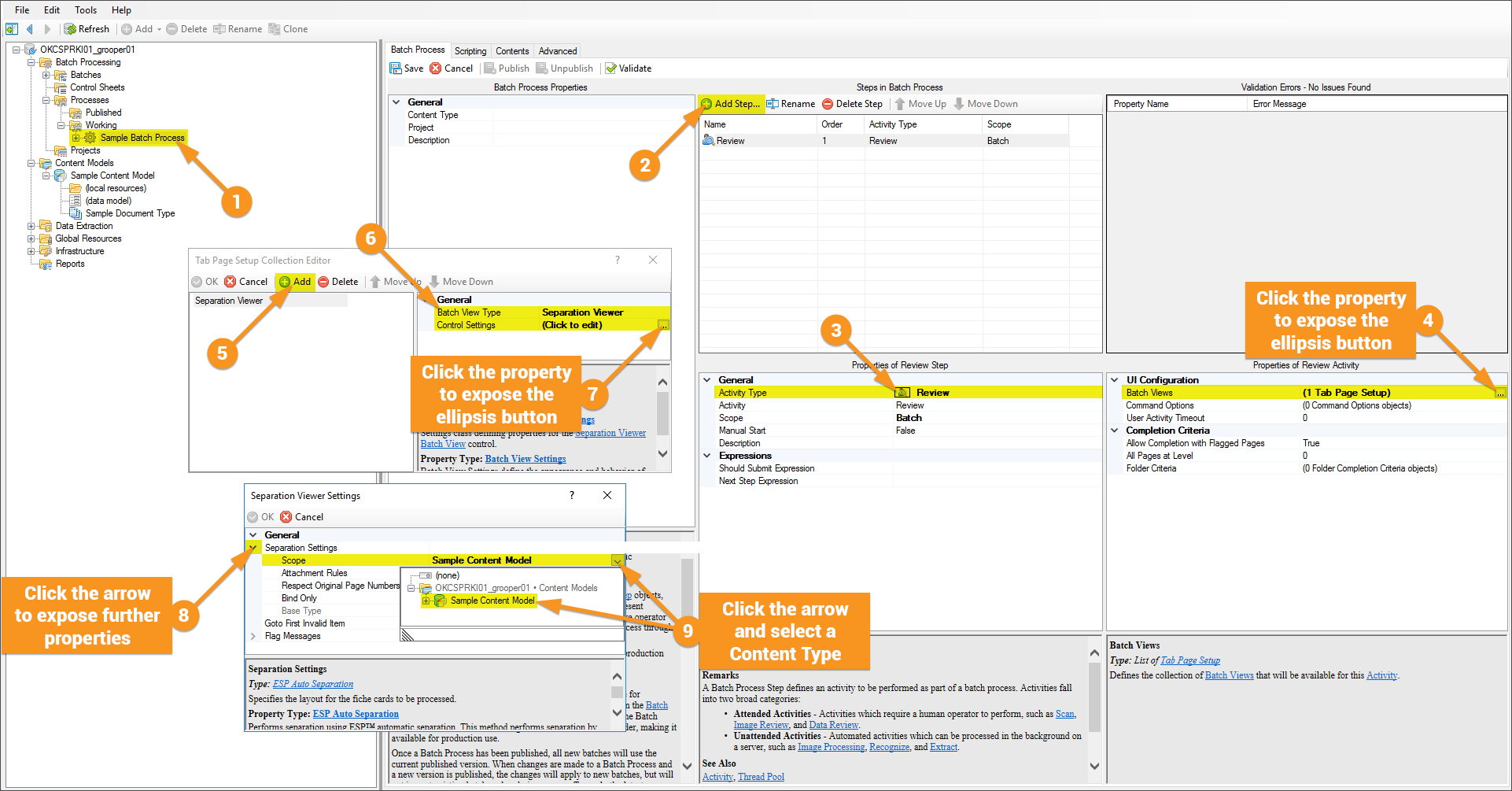This screenshot has height=791, width=1512.
Task: Open the Tools menu
Action: coord(86,10)
